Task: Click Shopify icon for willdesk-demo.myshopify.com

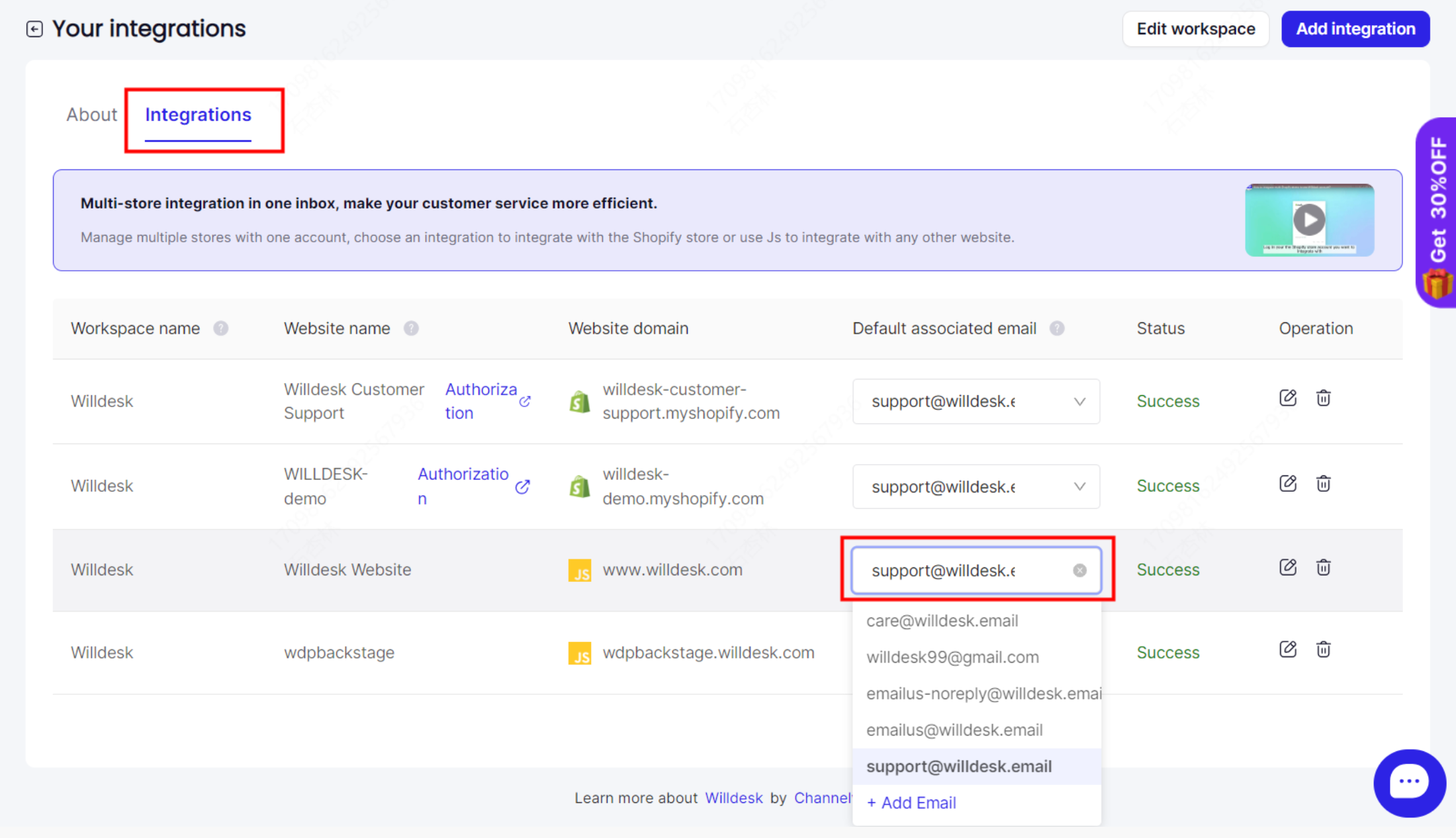Action: tap(580, 486)
